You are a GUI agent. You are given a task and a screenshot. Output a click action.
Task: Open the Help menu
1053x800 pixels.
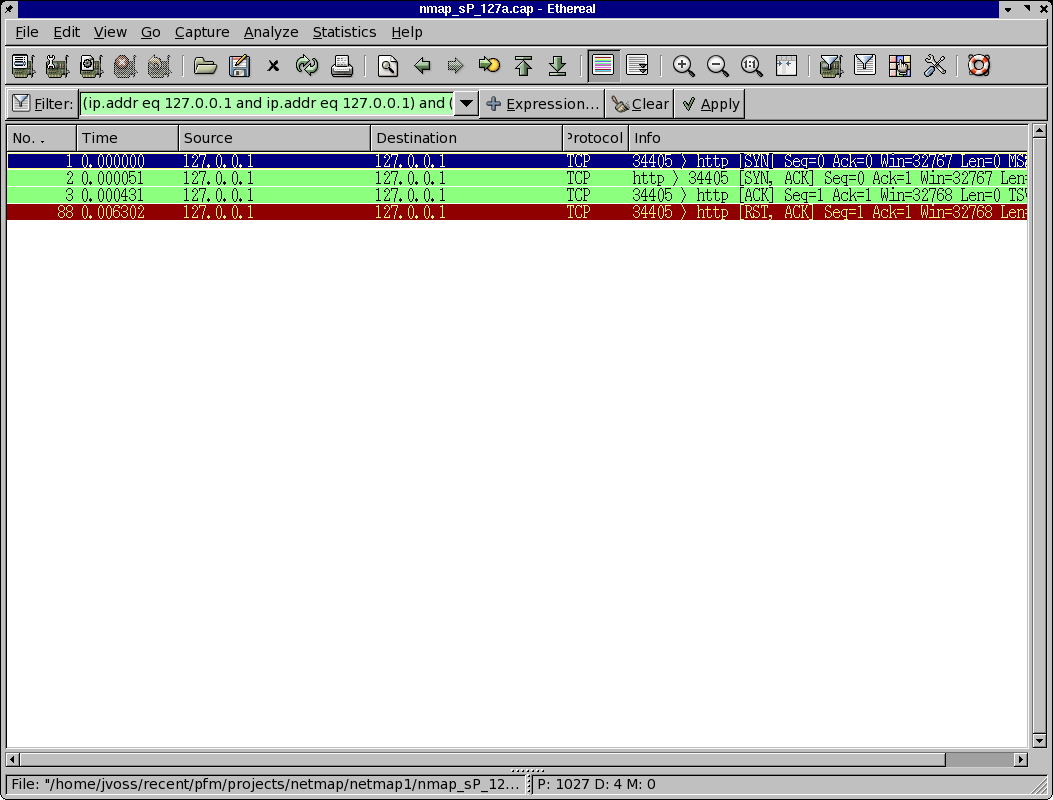(407, 32)
